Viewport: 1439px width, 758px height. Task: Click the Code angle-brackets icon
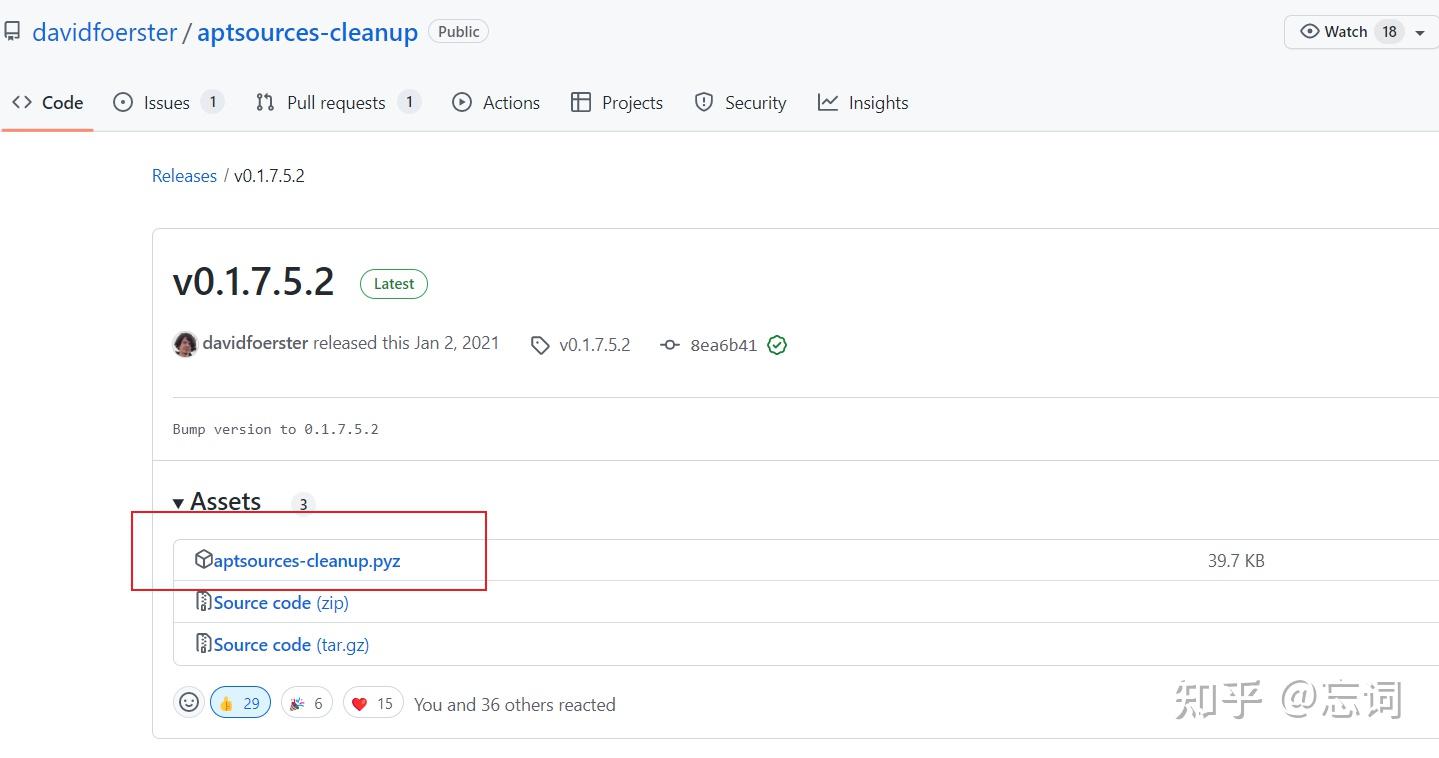coord(22,102)
